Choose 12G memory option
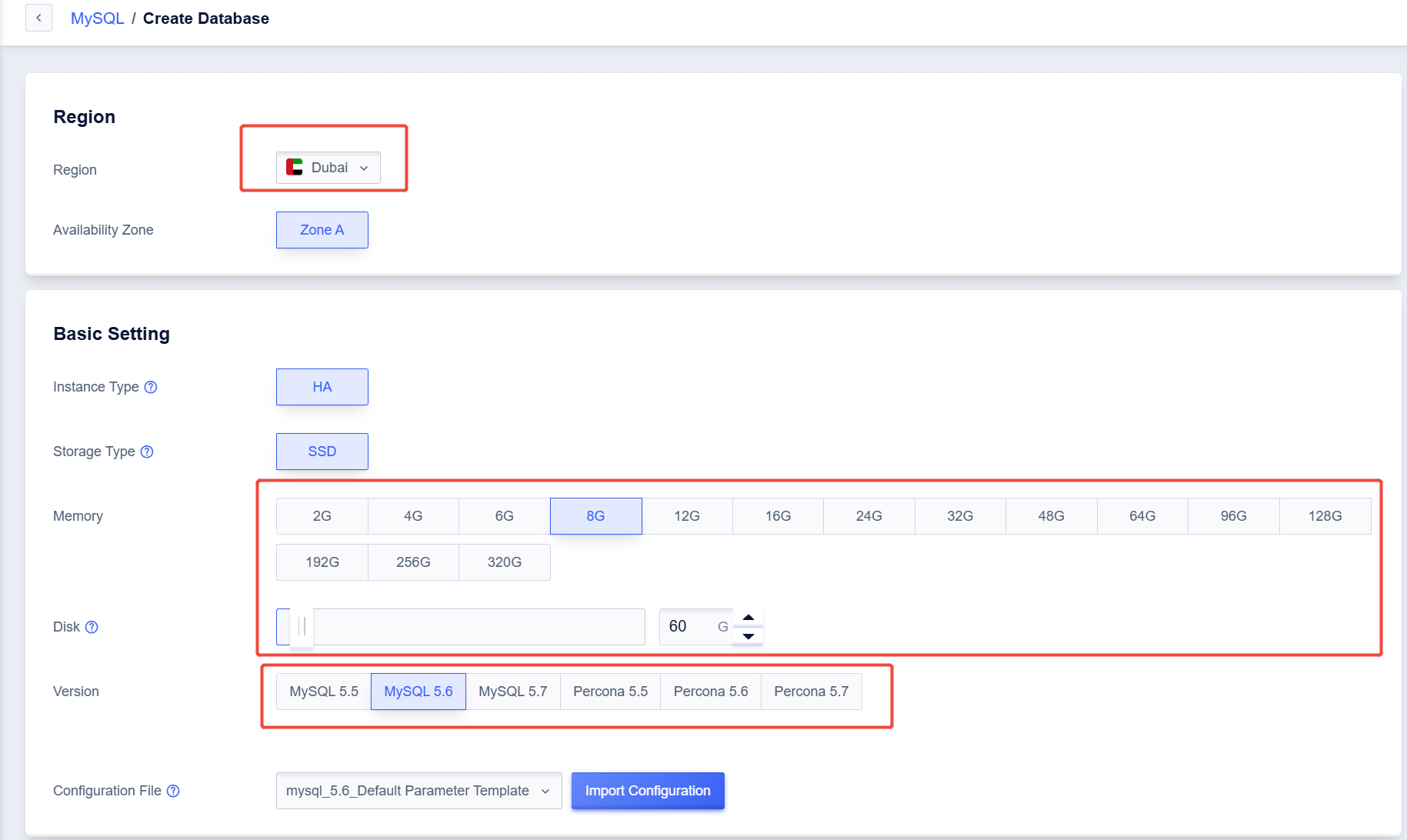Viewport: 1407px width, 840px height. [x=687, y=516]
